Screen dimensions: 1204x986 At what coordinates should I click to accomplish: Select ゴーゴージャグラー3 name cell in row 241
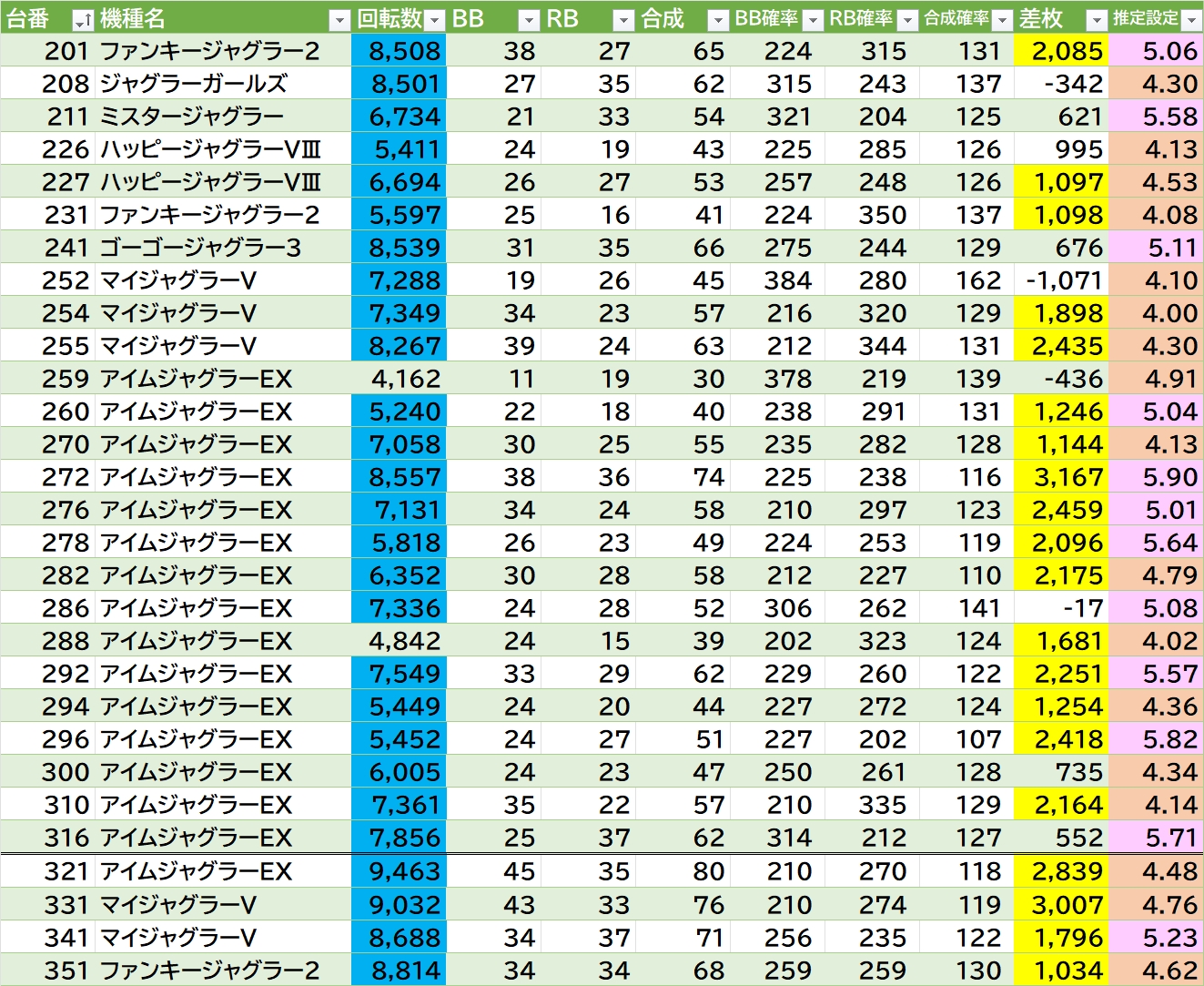point(223,248)
